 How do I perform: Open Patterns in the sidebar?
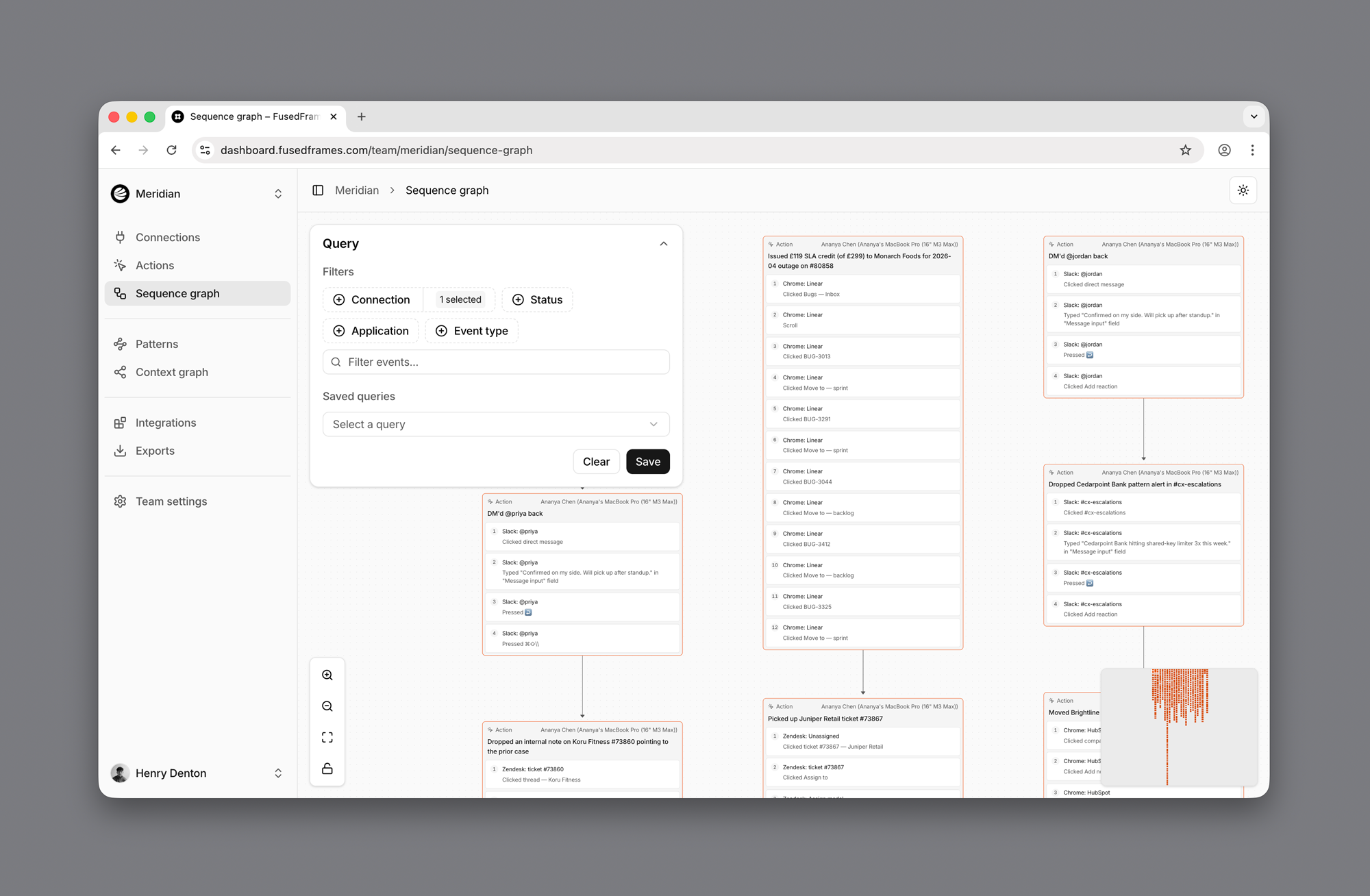[x=157, y=344]
